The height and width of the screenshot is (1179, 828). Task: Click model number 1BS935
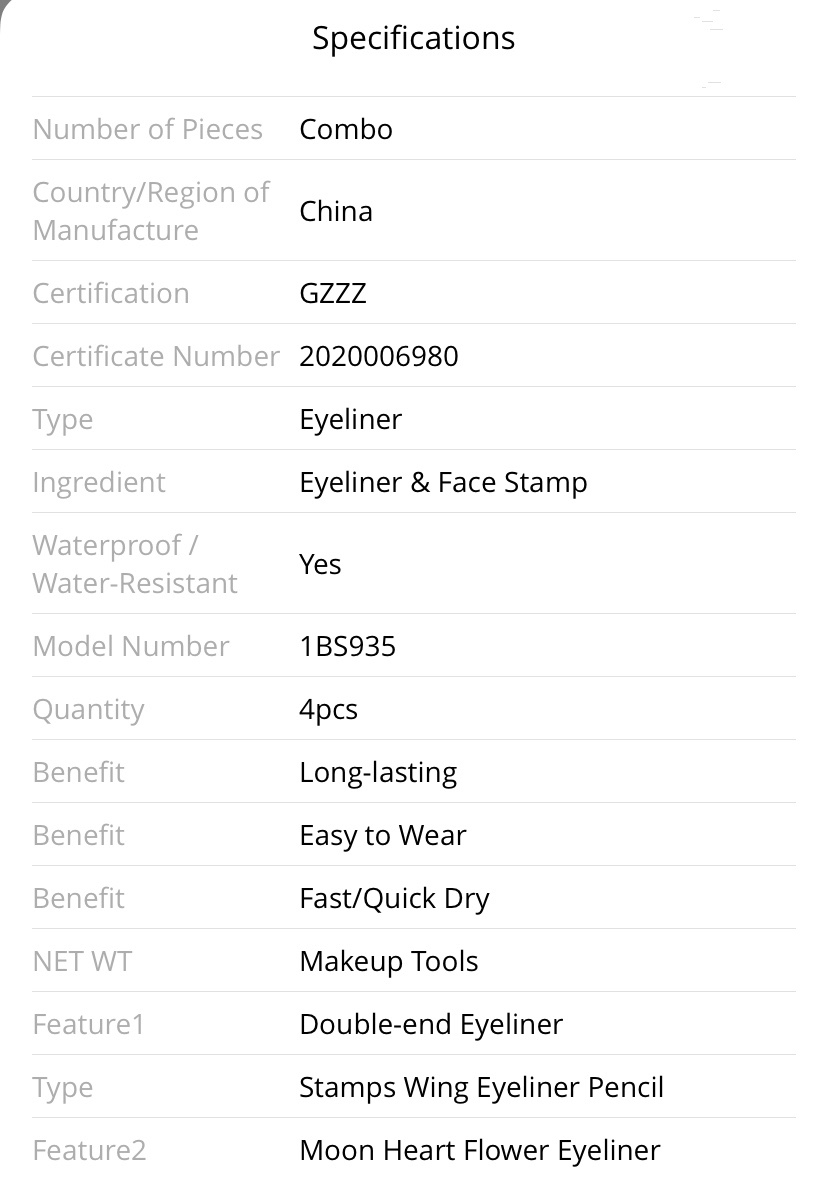click(347, 646)
